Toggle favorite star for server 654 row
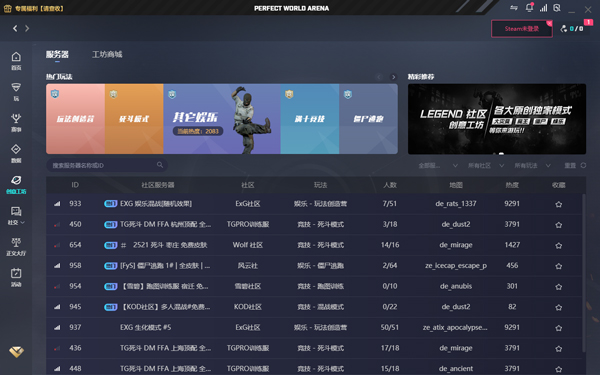This screenshot has height=375, width=600. click(x=558, y=245)
